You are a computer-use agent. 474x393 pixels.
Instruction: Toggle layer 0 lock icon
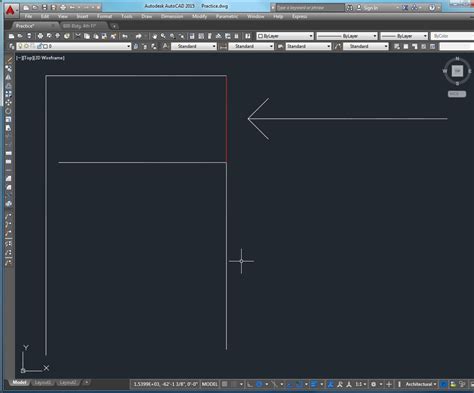tap(39, 46)
